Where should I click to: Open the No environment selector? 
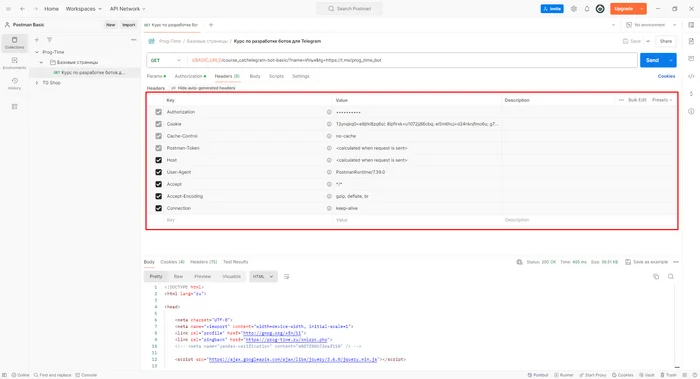click(x=651, y=25)
